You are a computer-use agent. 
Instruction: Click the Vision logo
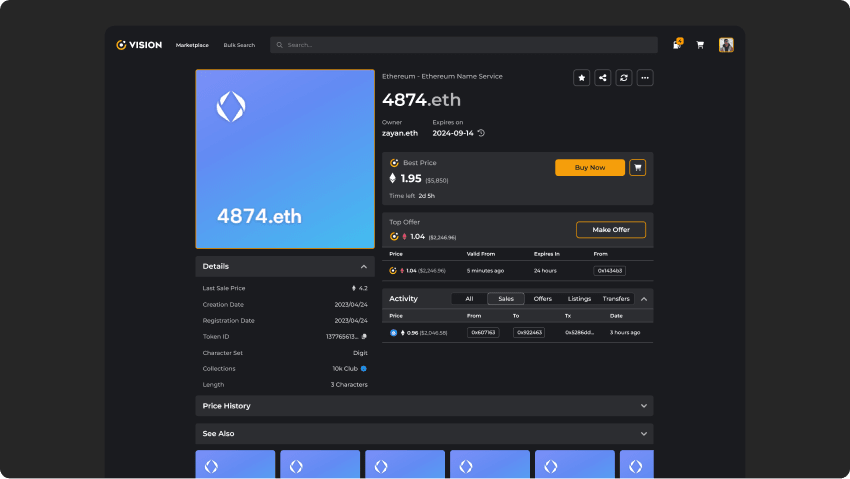tap(139, 45)
